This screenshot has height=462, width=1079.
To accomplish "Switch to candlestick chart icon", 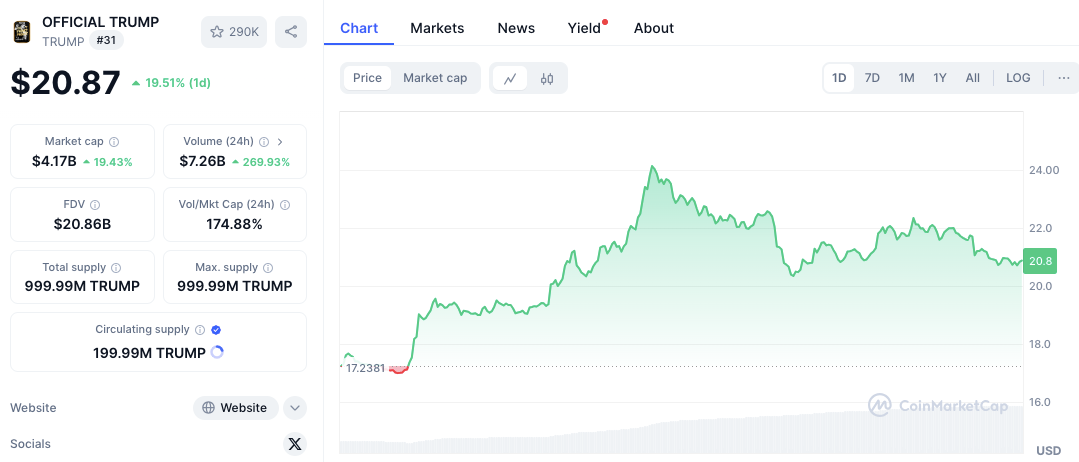I will click(x=547, y=78).
